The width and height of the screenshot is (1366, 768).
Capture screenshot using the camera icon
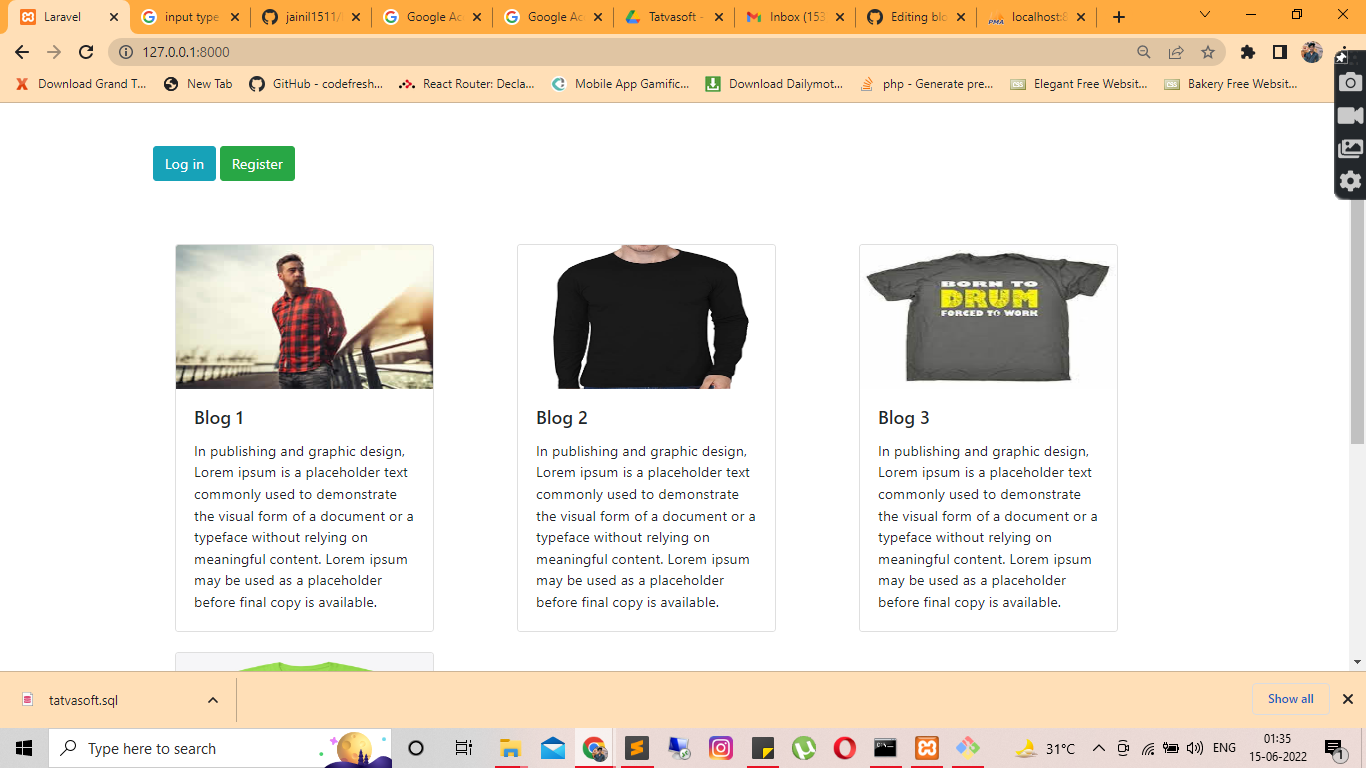pyautogui.click(x=1350, y=84)
